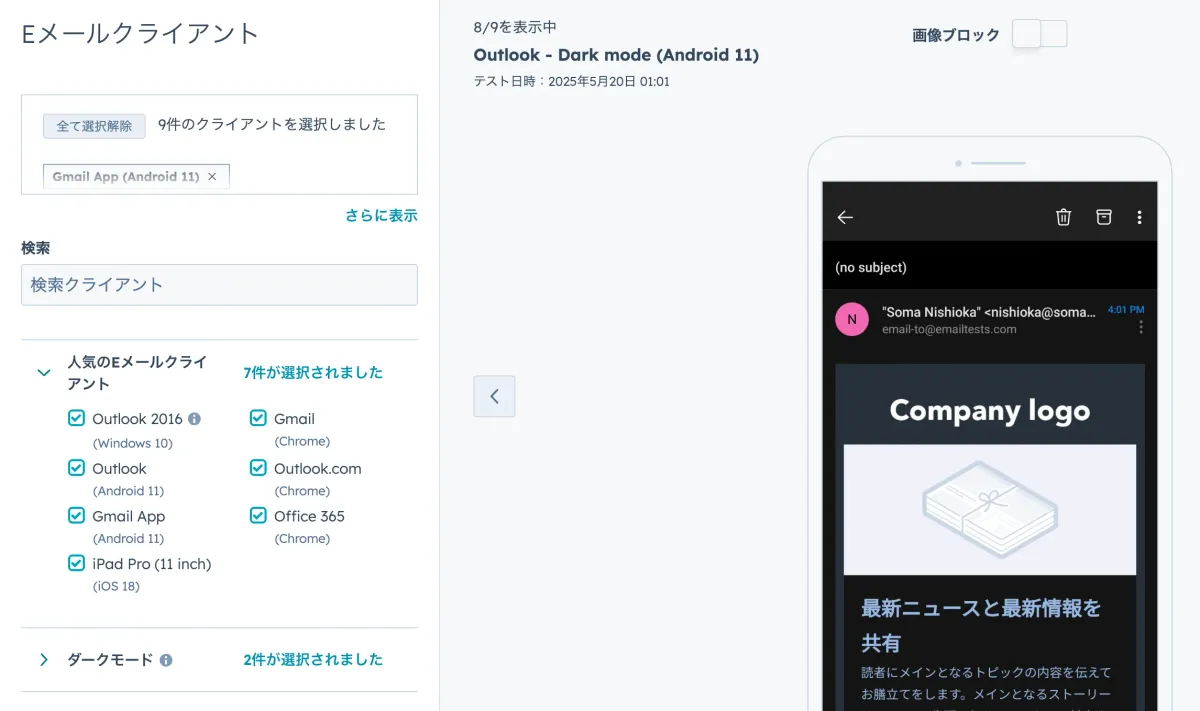The width and height of the screenshot is (1200, 711).
Task: Delete the email using the trash icon
Action: [1063, 216]
